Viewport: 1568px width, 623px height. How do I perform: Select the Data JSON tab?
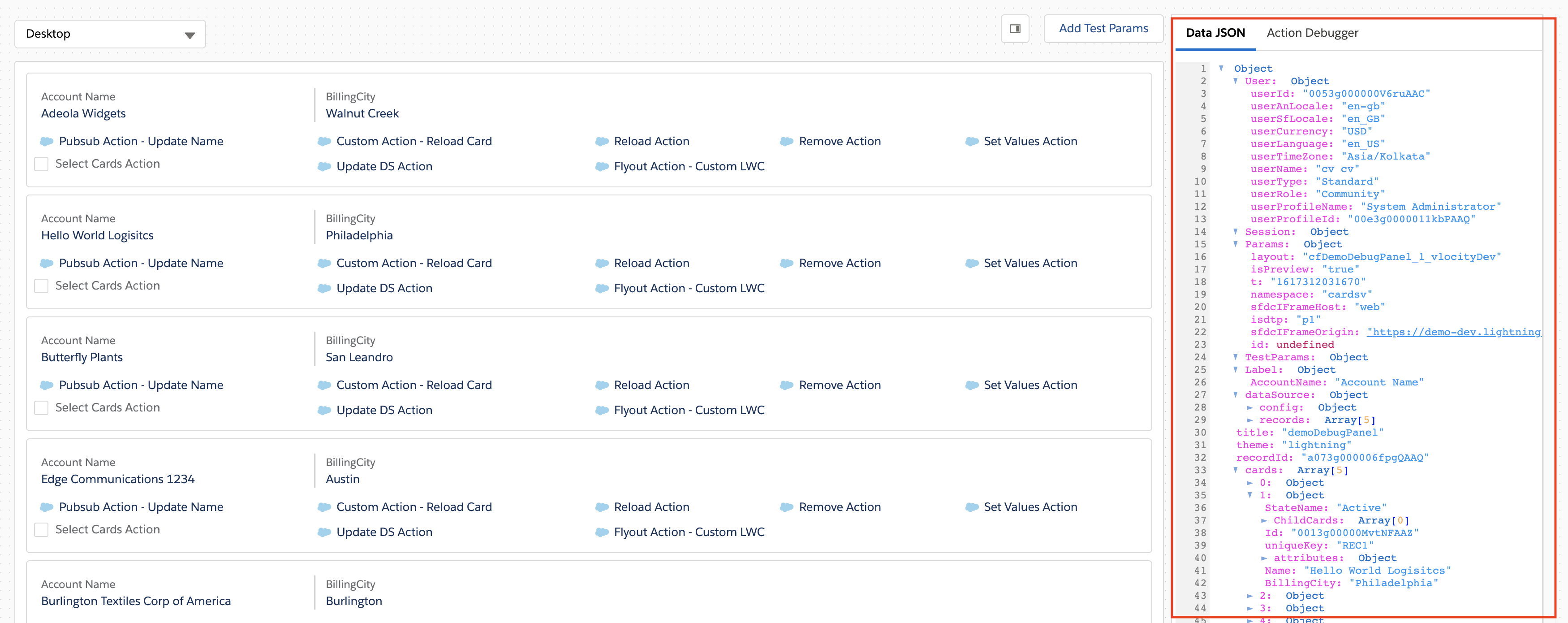pos(1215,33)
